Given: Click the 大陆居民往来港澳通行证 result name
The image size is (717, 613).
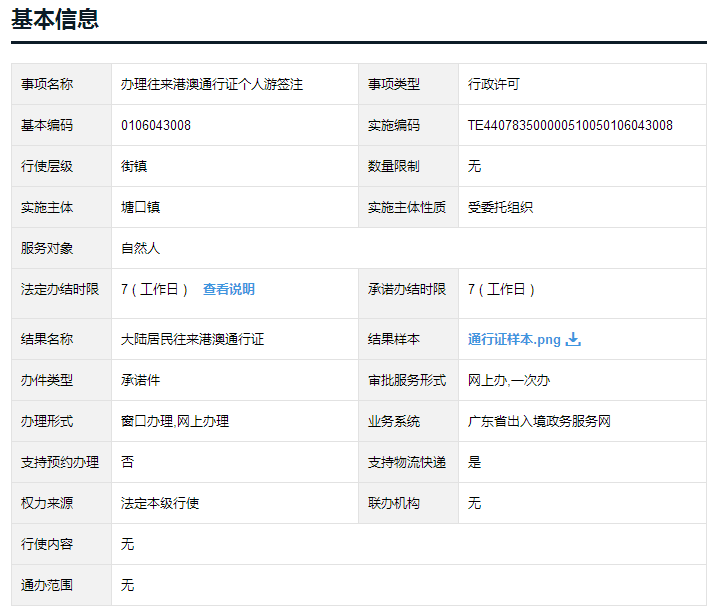Looking at the screenshot, I should (192, 339).
